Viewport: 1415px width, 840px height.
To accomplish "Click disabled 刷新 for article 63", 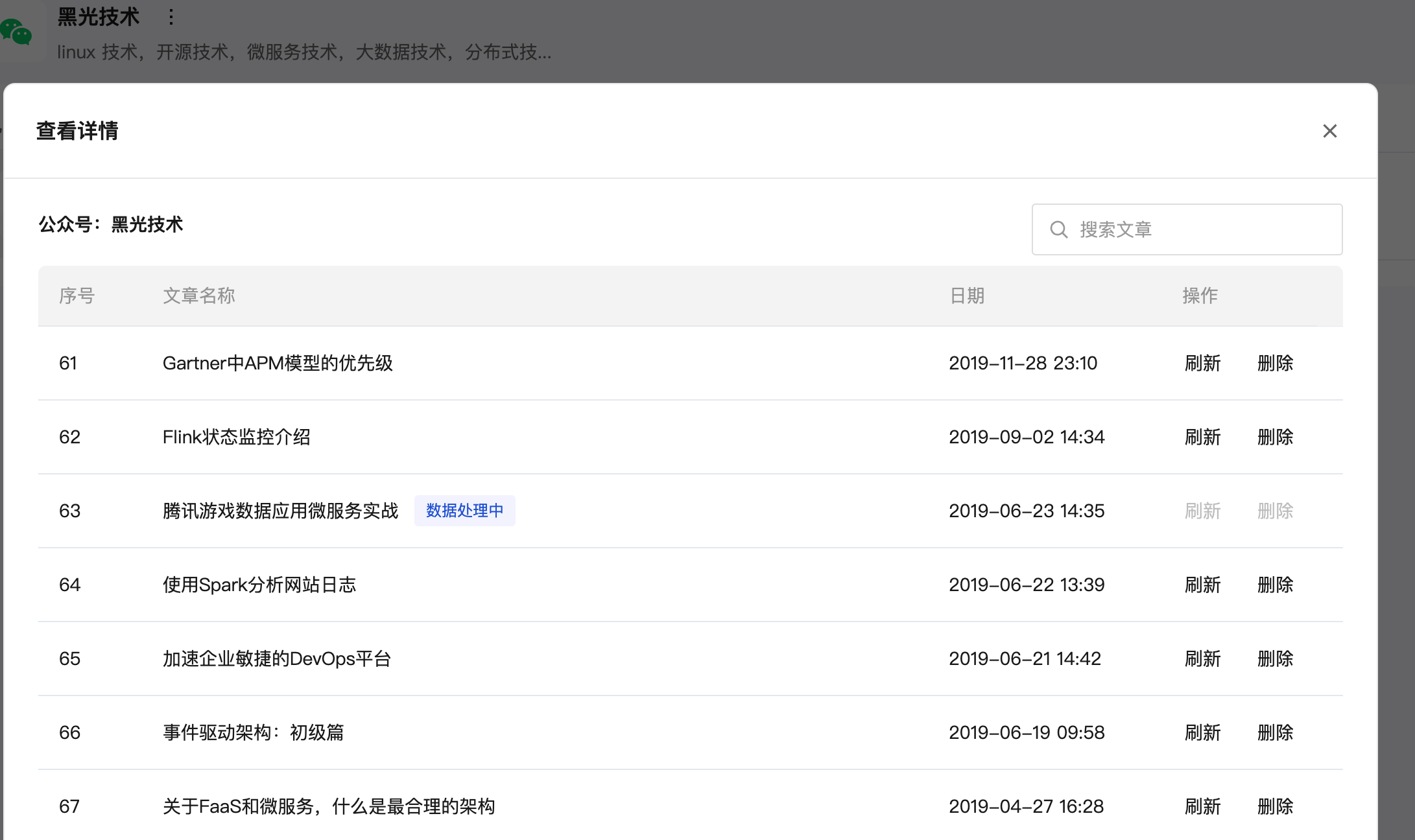I will click(x=1202, y=511).
